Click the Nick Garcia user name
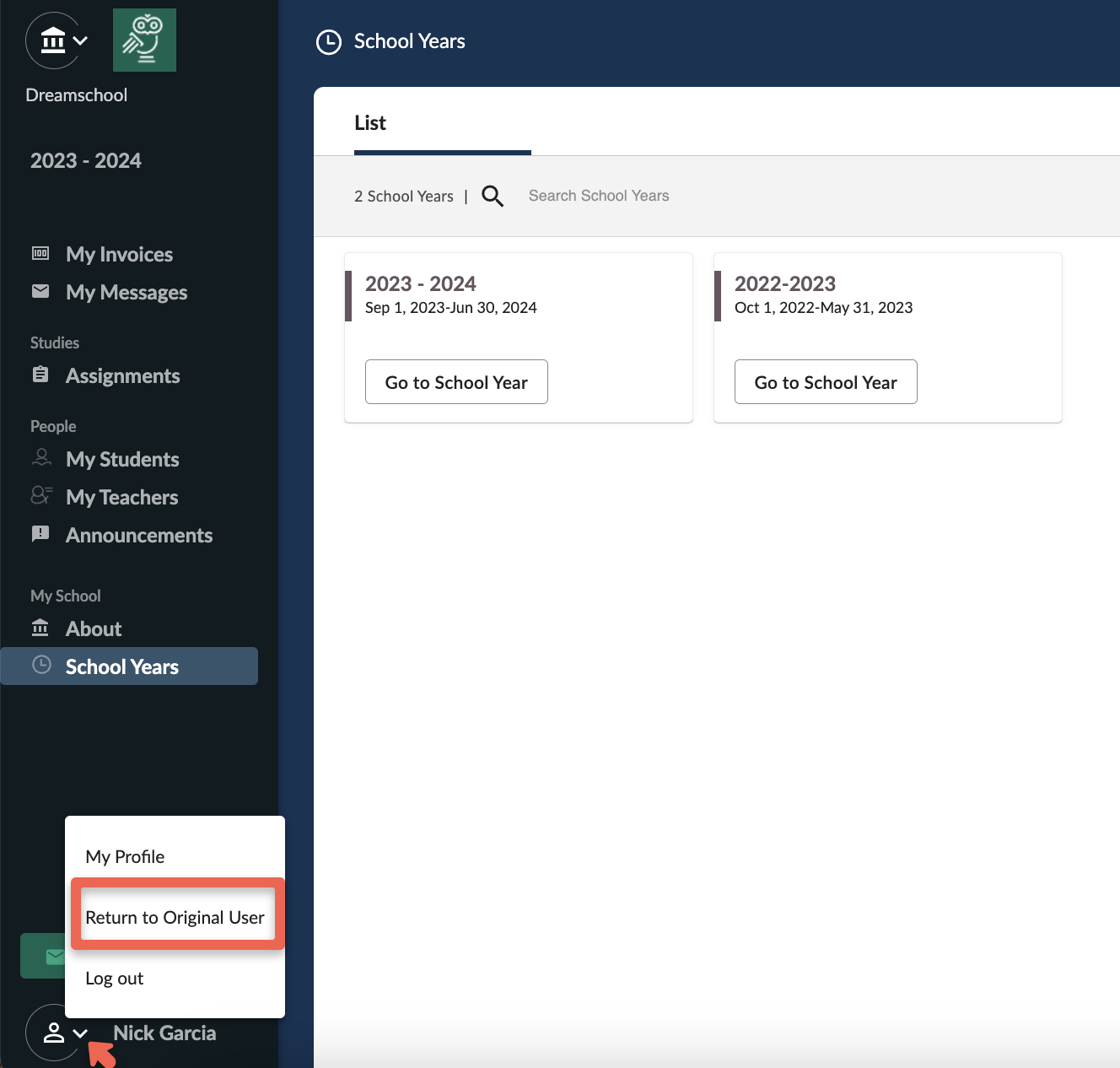The width and height of the screenshot is (1120, 1068). [x=164, y=1033]
